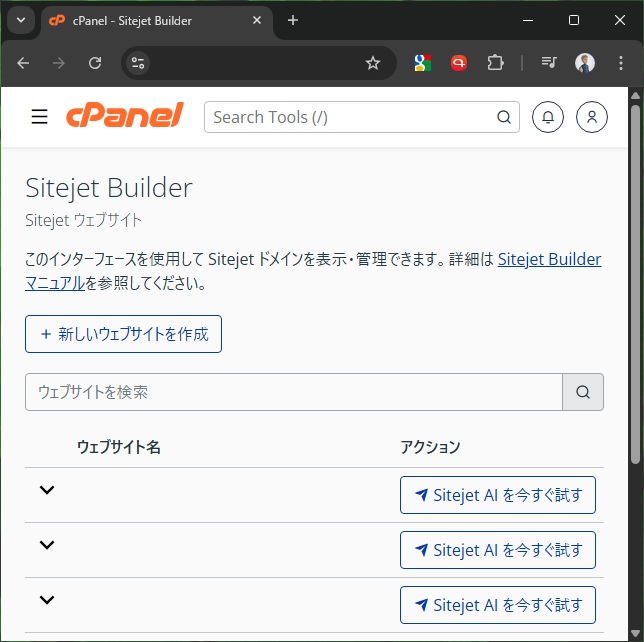Expand the first website row chevron
644x642 pixels.
coord(46,490)
